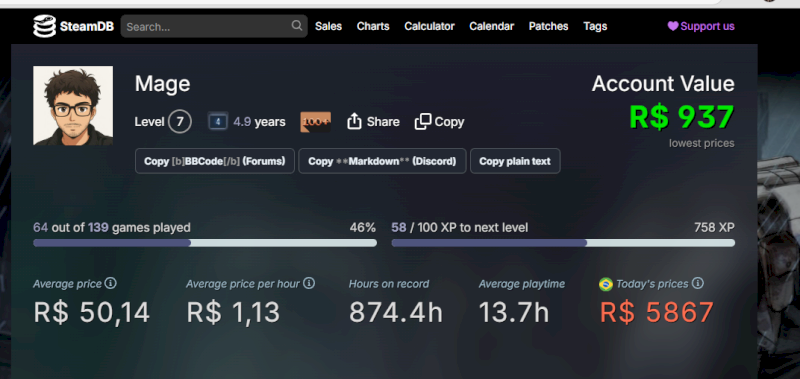Click the R$ 50,14 average price value

(x=92, y=313)
